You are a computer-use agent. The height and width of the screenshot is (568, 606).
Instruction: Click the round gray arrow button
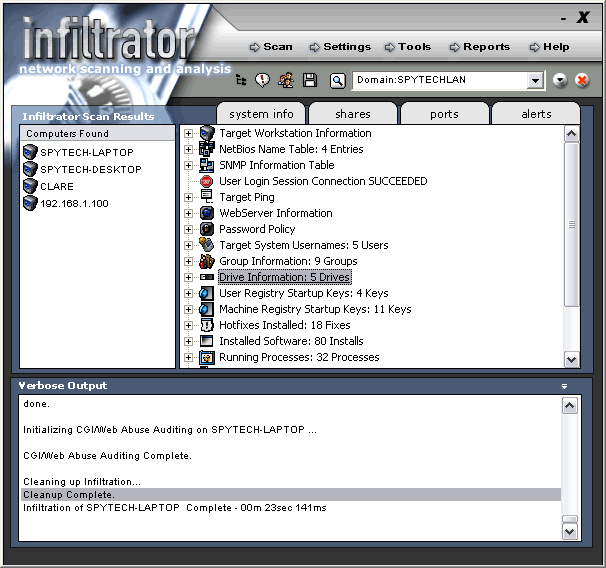point(560,80)
